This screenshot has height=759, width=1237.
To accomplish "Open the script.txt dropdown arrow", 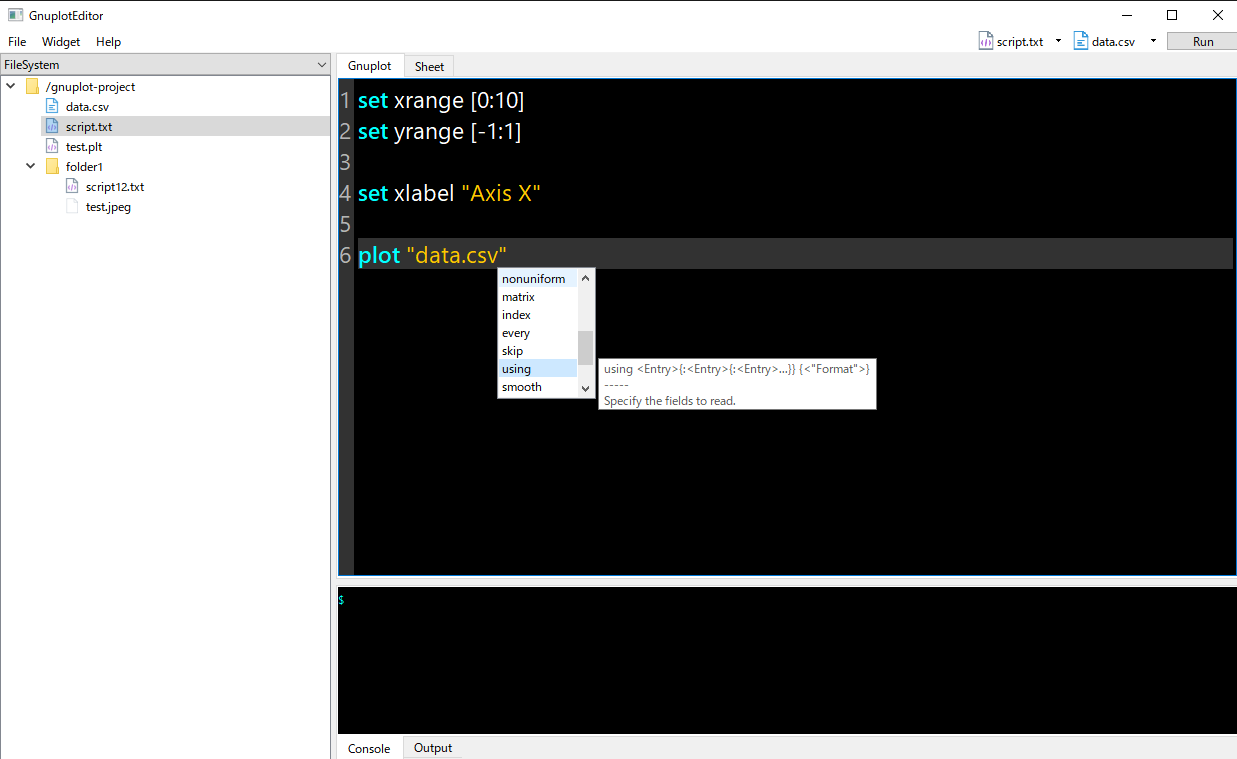I will (x=1056, y=41).
